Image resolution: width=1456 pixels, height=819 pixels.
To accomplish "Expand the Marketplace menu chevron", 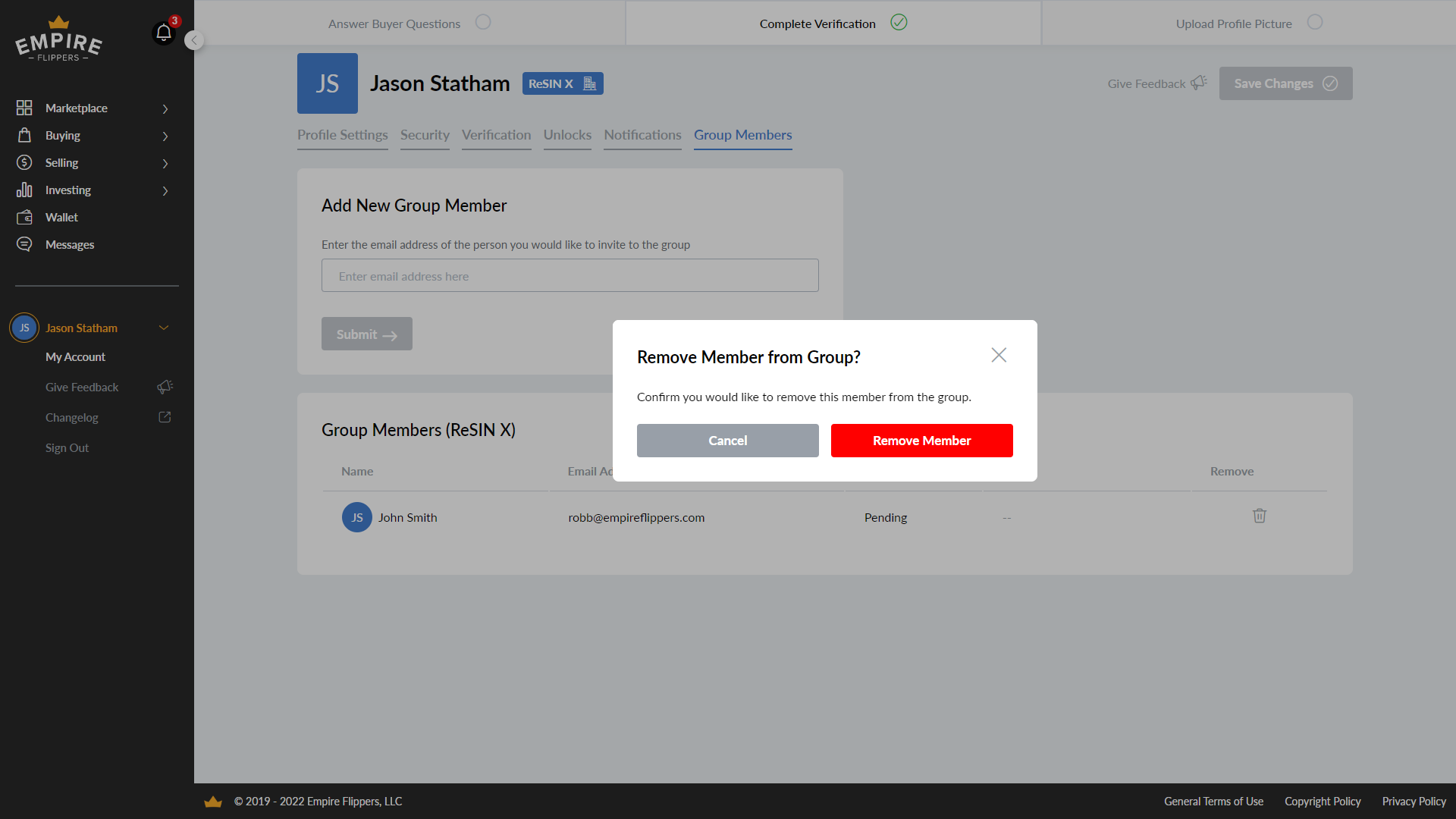I will click(x=165, y=108).
